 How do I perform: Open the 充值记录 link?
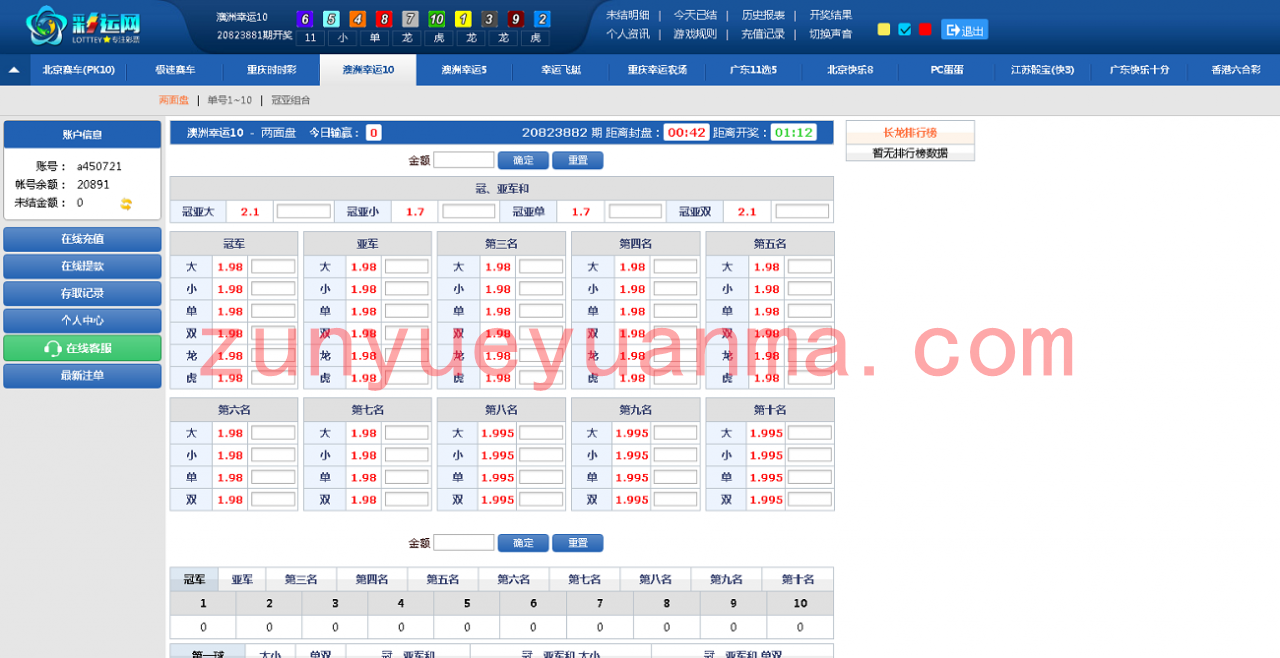763,34
